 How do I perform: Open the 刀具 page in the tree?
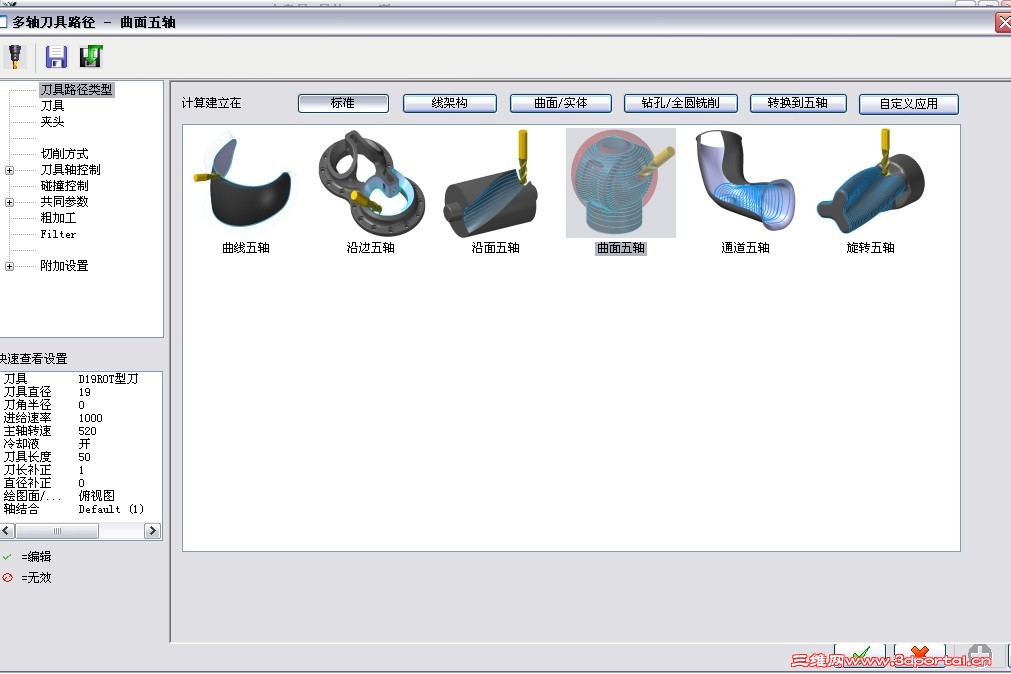pos(52,106)
